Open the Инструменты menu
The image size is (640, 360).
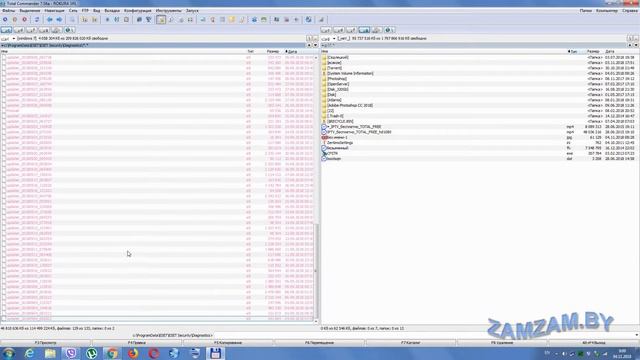click(169, 11)
